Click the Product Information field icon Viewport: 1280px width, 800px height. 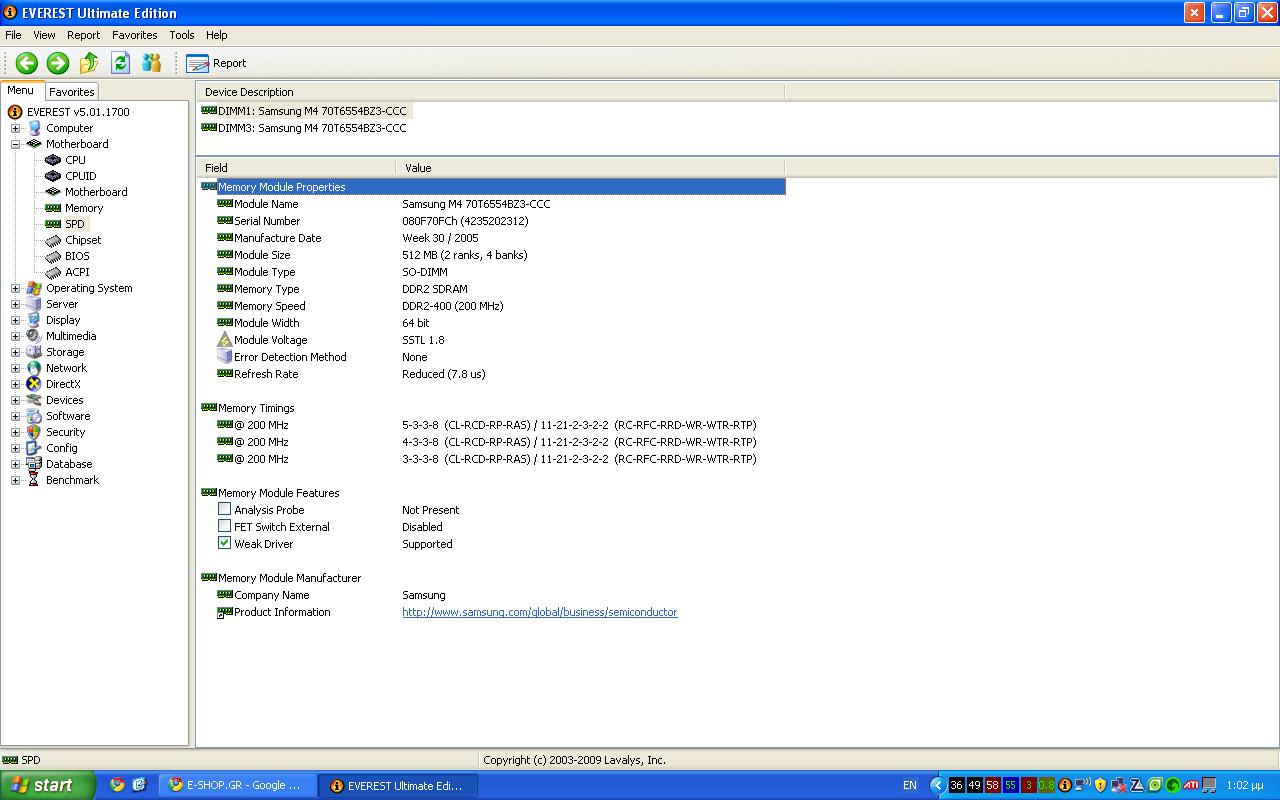pos(225,612)
